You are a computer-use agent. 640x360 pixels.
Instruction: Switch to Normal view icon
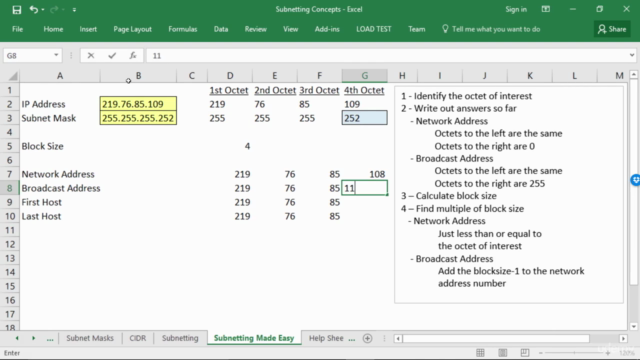click(480, 353)
